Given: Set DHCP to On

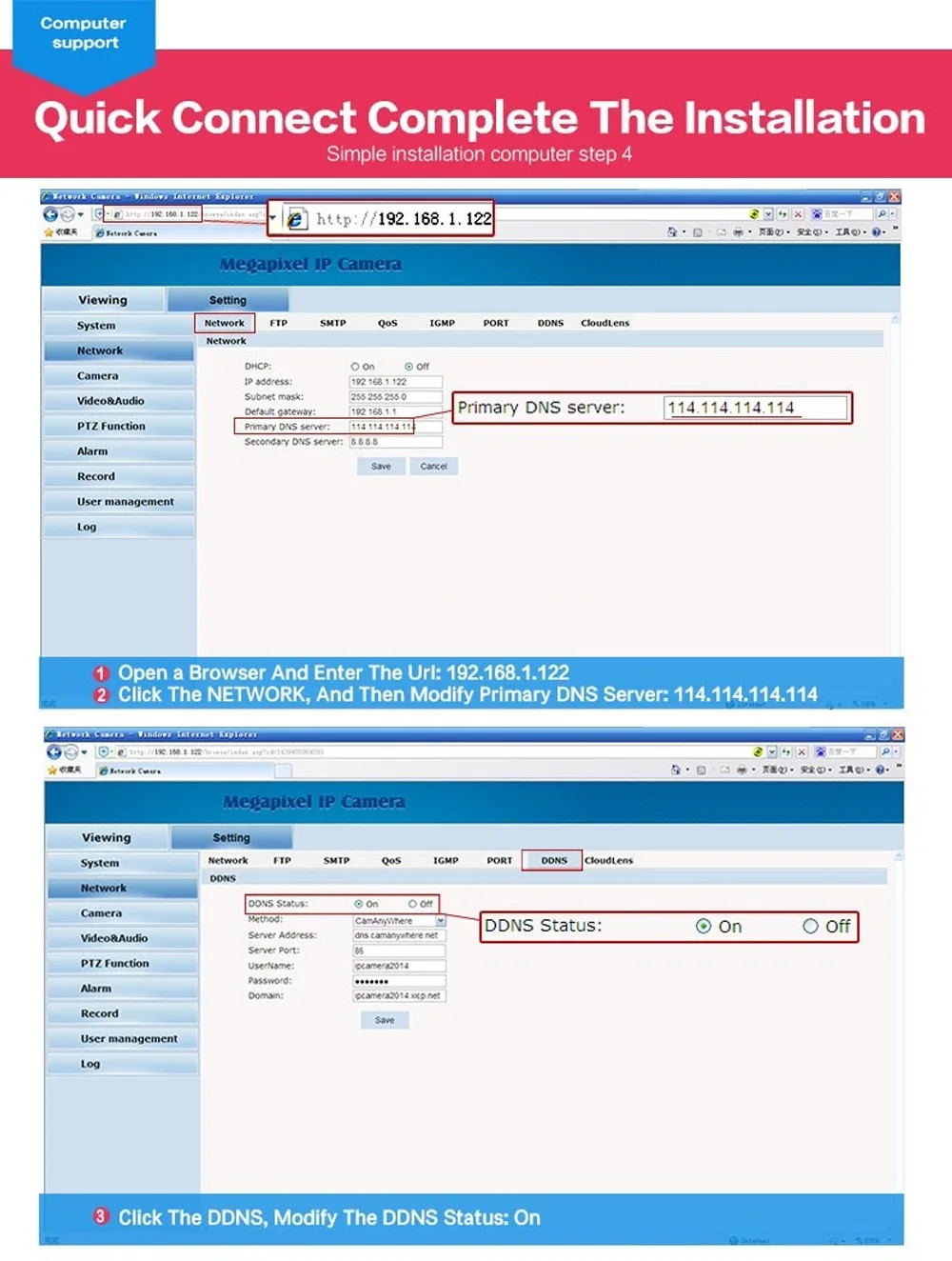Looking at the screenshot, I should tap(355, 367).
